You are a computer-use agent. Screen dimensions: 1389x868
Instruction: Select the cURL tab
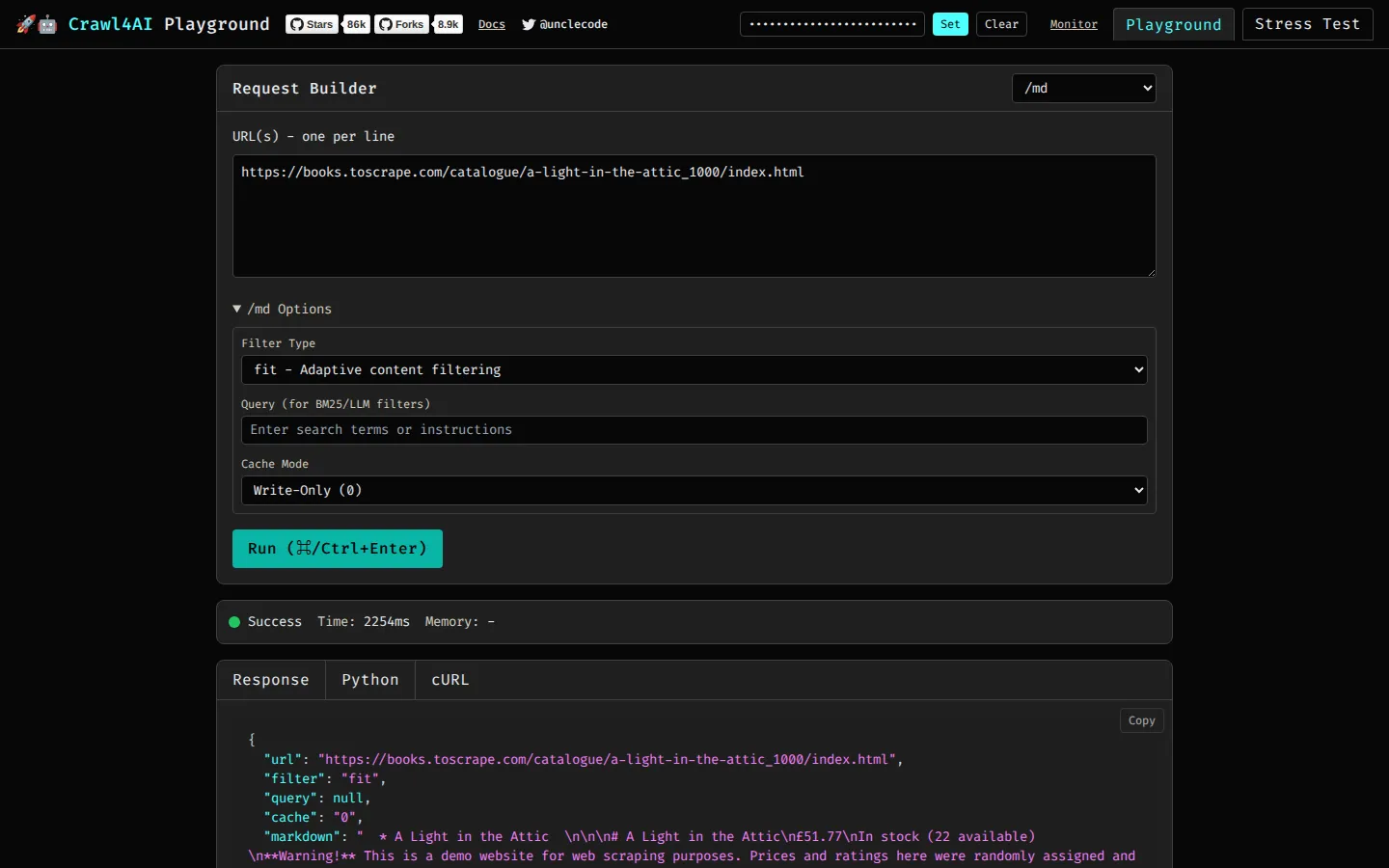click(x=450, y=680)
